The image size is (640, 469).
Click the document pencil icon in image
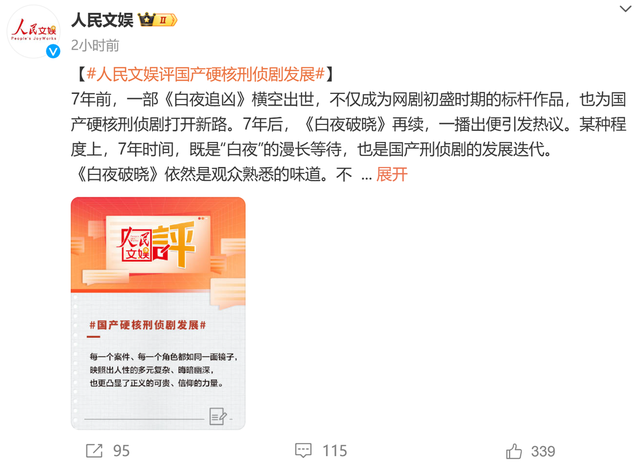(218, 416)
